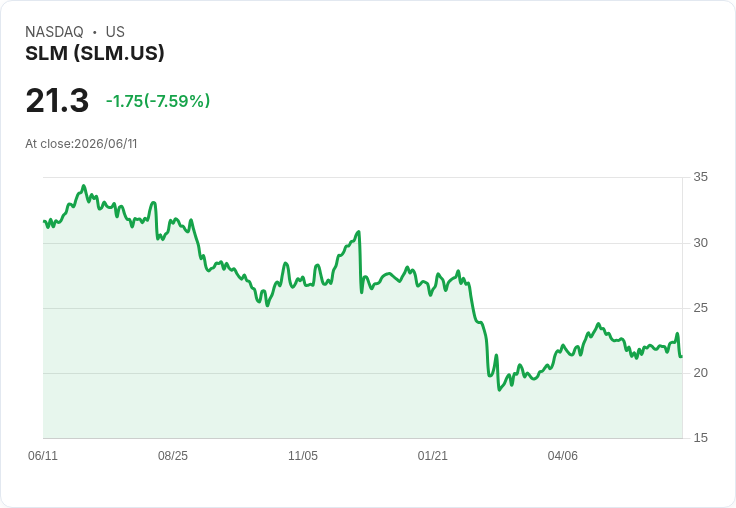Click the 35 price axis label
The height and width of the screenshot is (508, 736).
tap(701, 177)
